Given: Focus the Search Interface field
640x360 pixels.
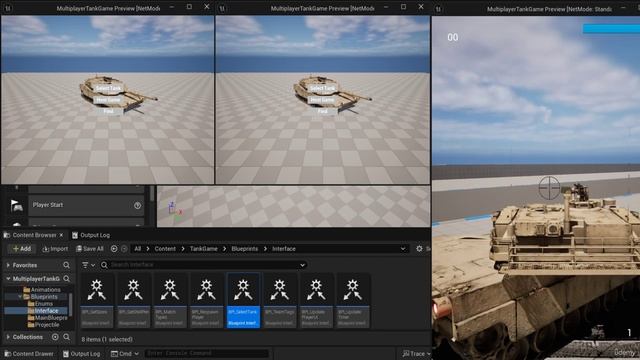Looking at the screenshot, I should click(x=203, y=265).
